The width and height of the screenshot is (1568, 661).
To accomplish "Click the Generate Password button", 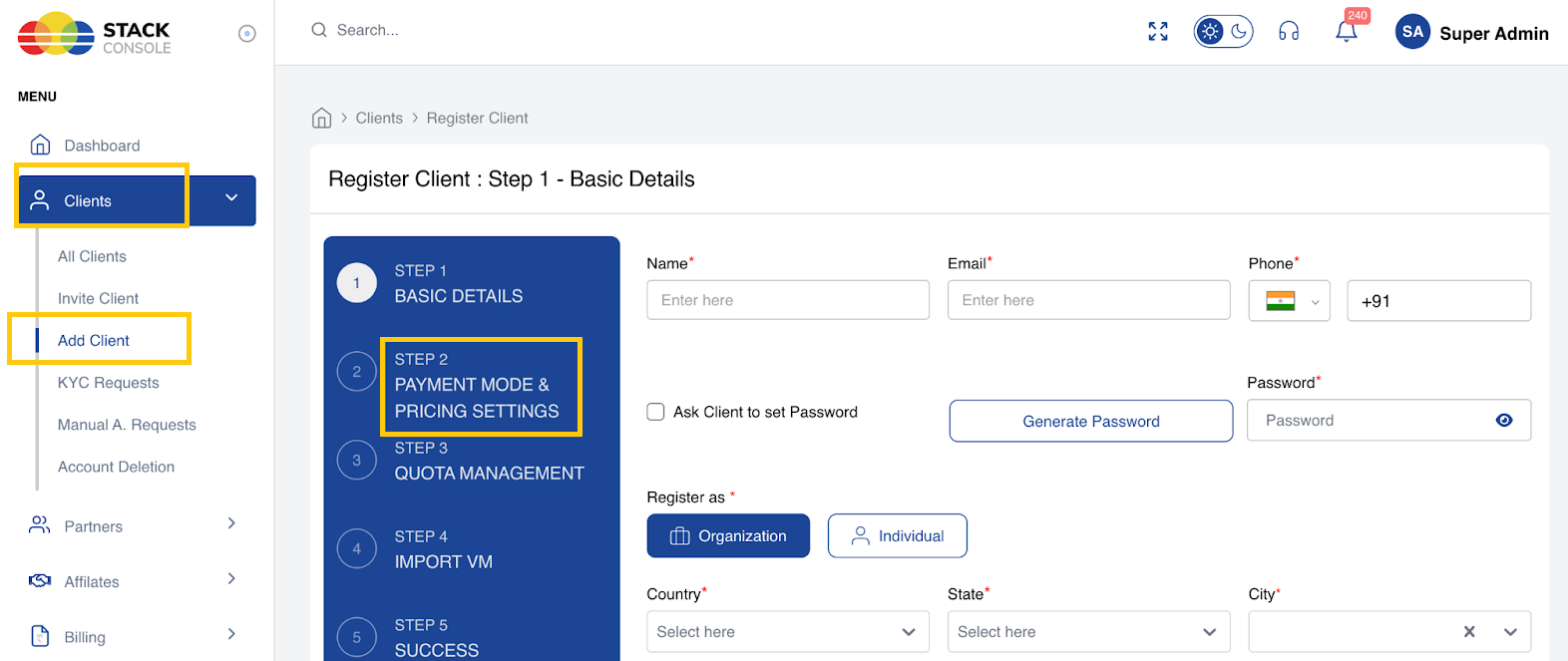I will 1090,421.
